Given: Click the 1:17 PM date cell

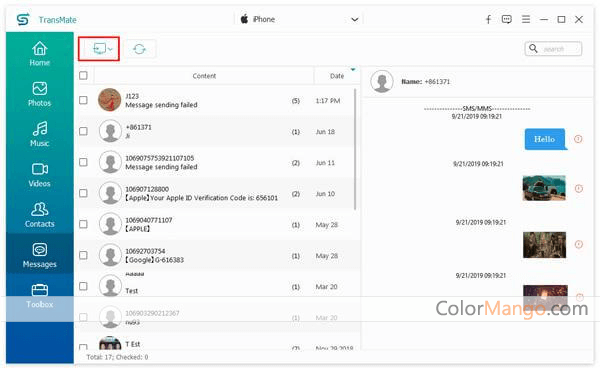Looking at the screenshot, I should click(328, 101).
